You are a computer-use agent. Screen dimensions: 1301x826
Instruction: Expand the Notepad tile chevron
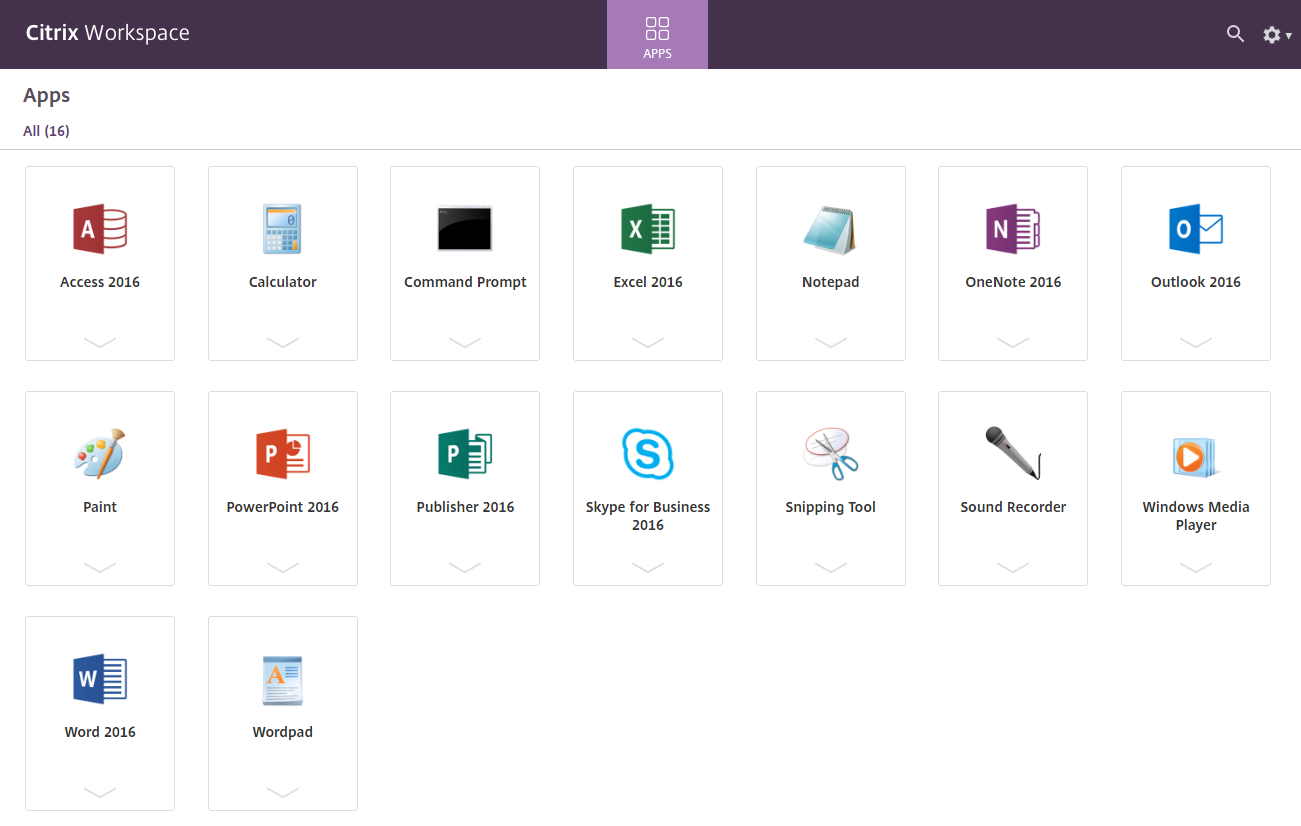click(x=830, y=342)
